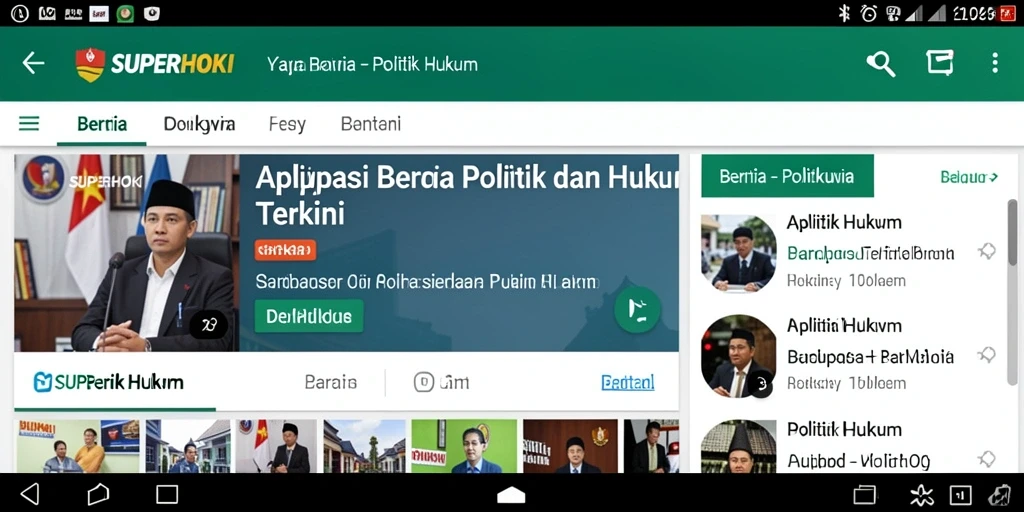Tap the square icon next to Gimi
The width and height of the screenshot is (1024, 512).
tap(424, 382)
